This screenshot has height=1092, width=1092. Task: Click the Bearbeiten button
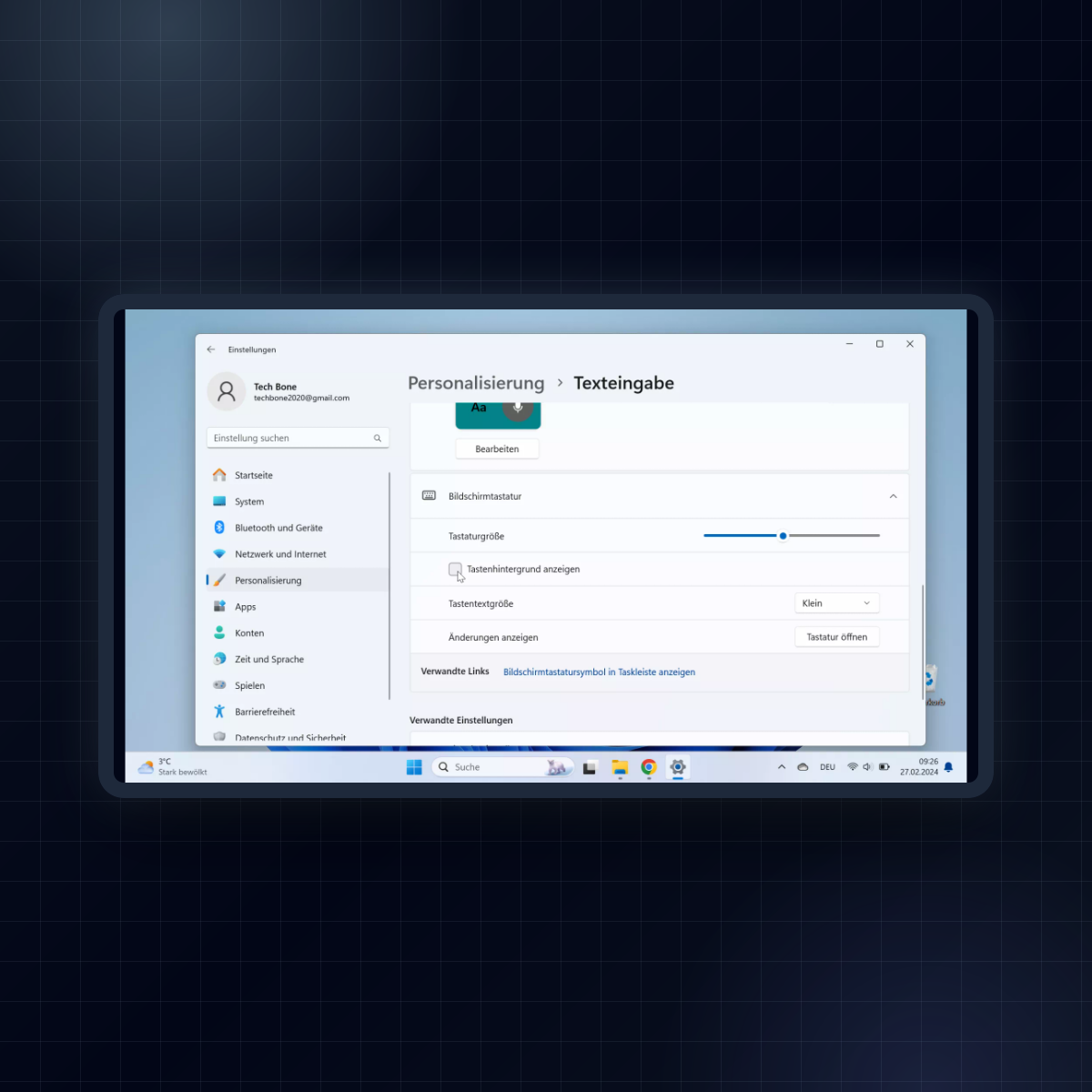click(x=497, y=449)
